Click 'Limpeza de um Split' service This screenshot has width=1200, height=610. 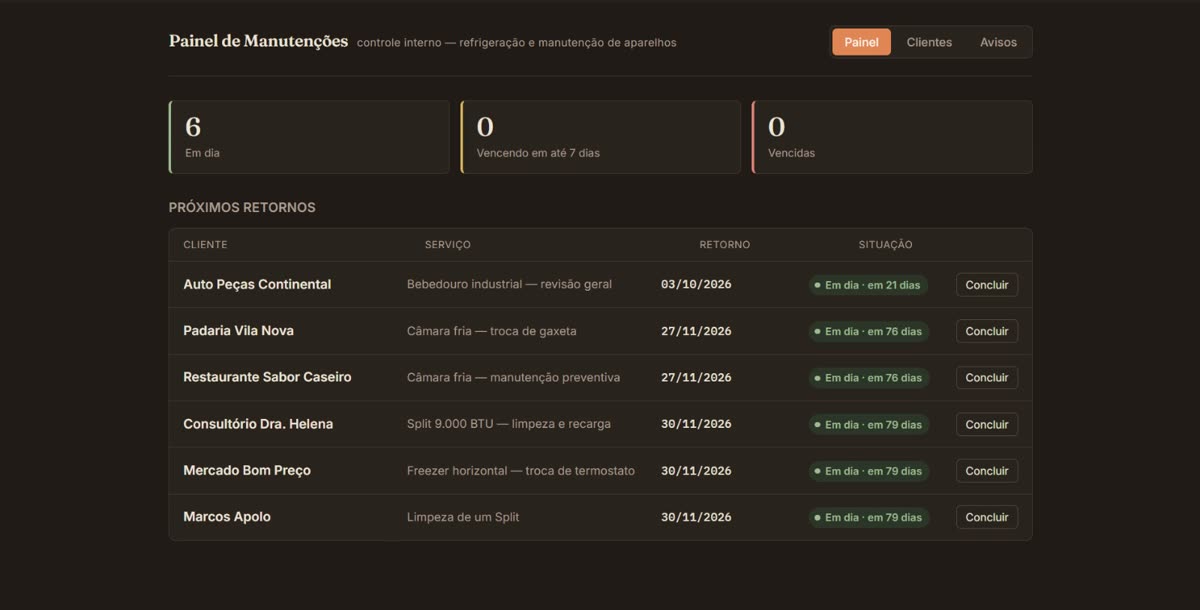pos(463,517)
